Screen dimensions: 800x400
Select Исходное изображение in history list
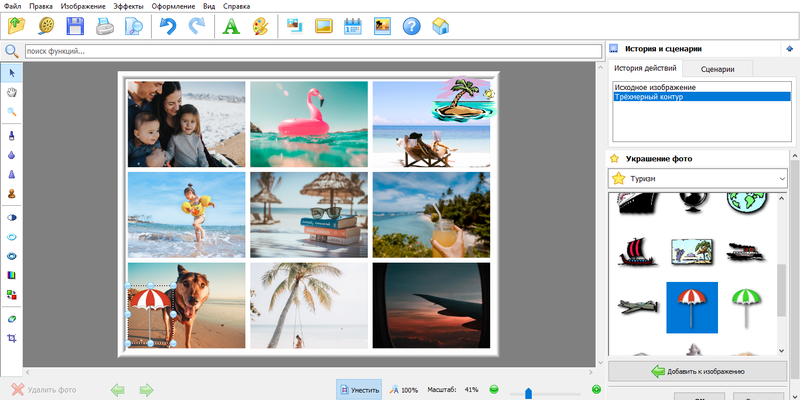655,87
